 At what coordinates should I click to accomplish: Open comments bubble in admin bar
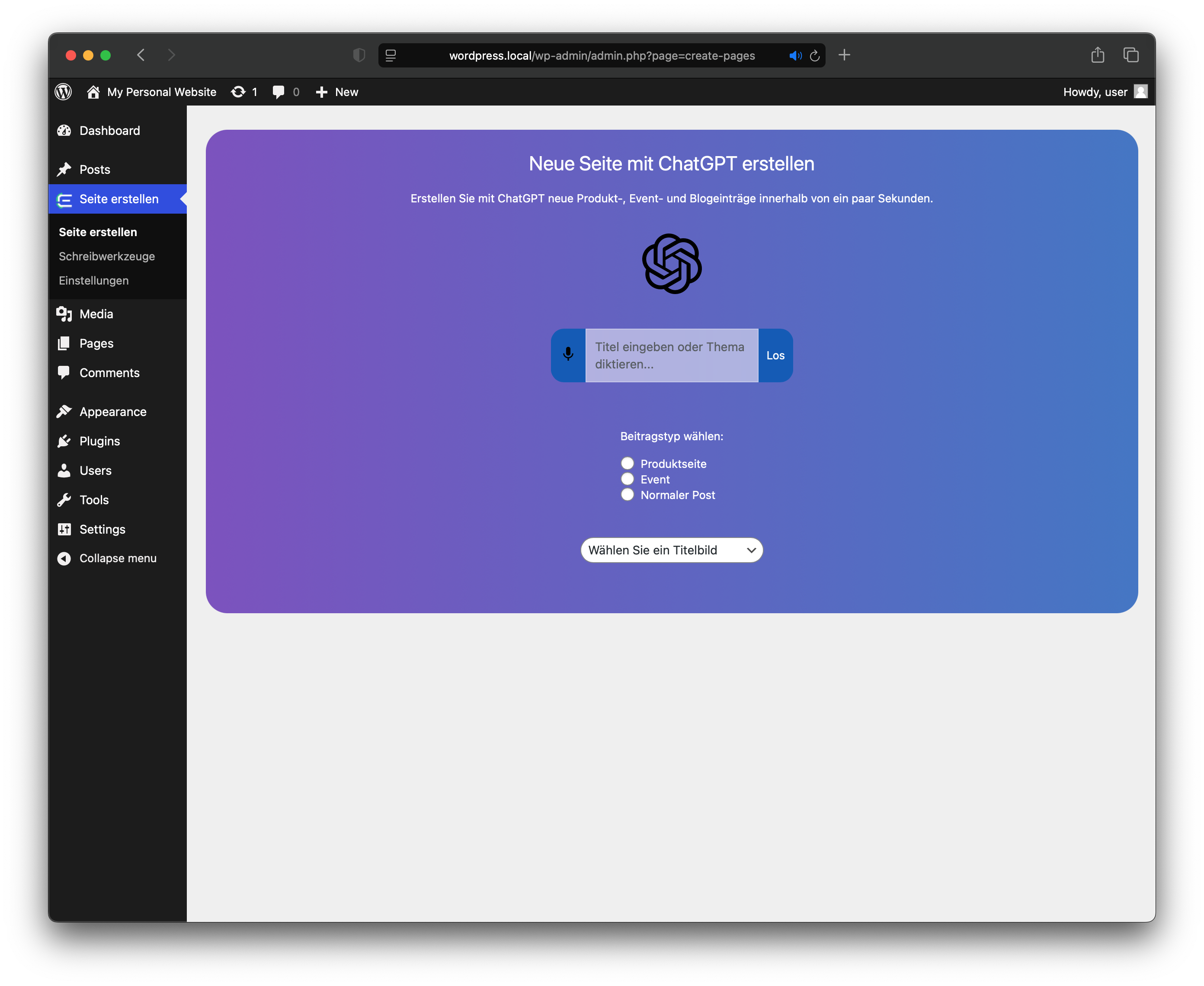[x=279, y=92]
